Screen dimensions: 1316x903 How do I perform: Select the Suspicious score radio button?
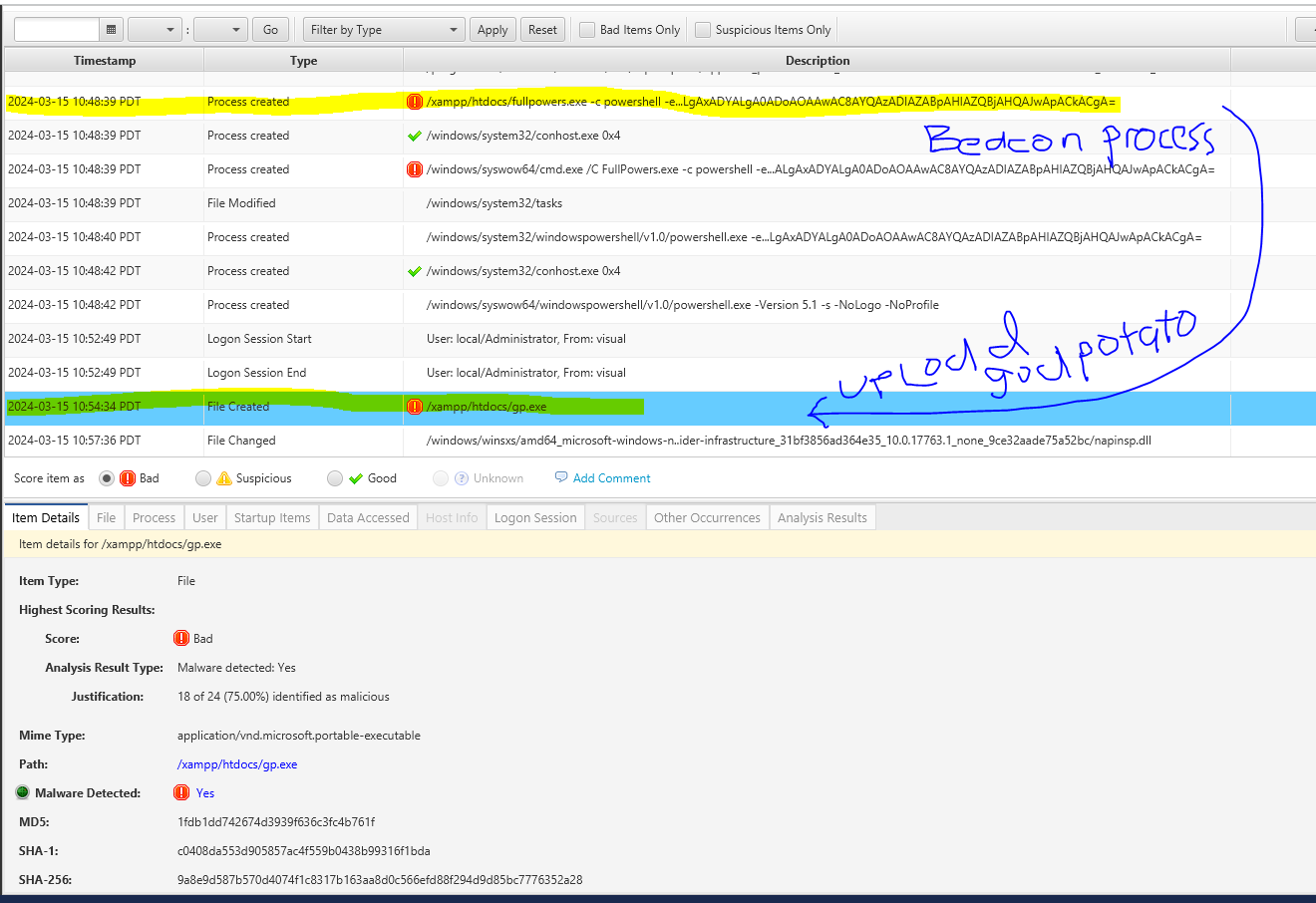click(203, 478)
